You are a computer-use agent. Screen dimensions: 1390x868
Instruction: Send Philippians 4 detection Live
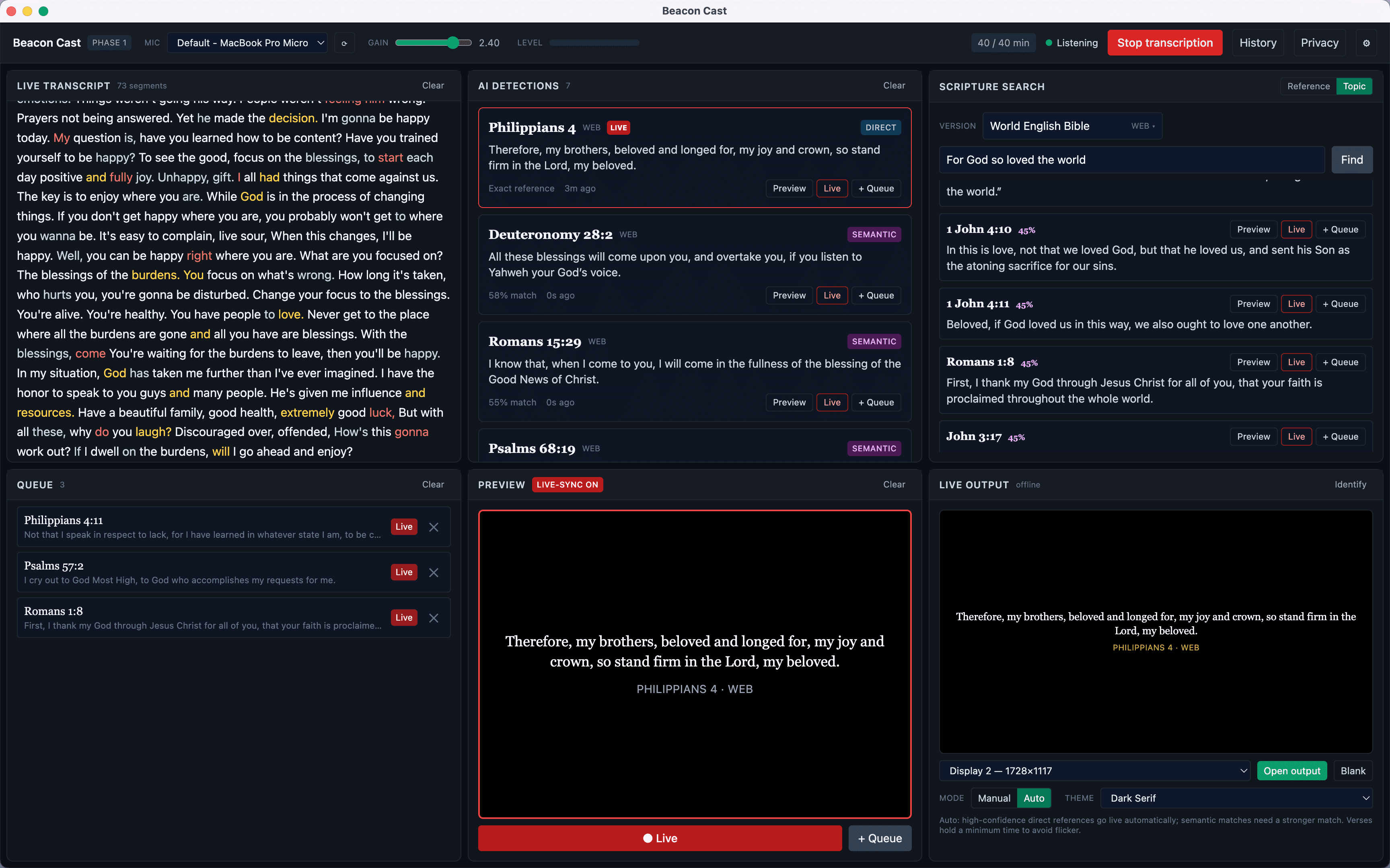click(832, 188)
